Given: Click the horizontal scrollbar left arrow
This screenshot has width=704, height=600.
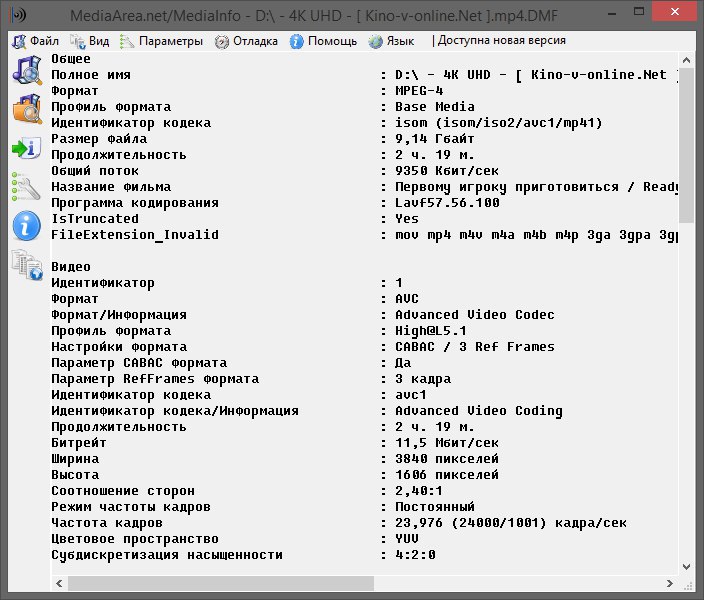Looking at the screenshot, I should (59, 583).
